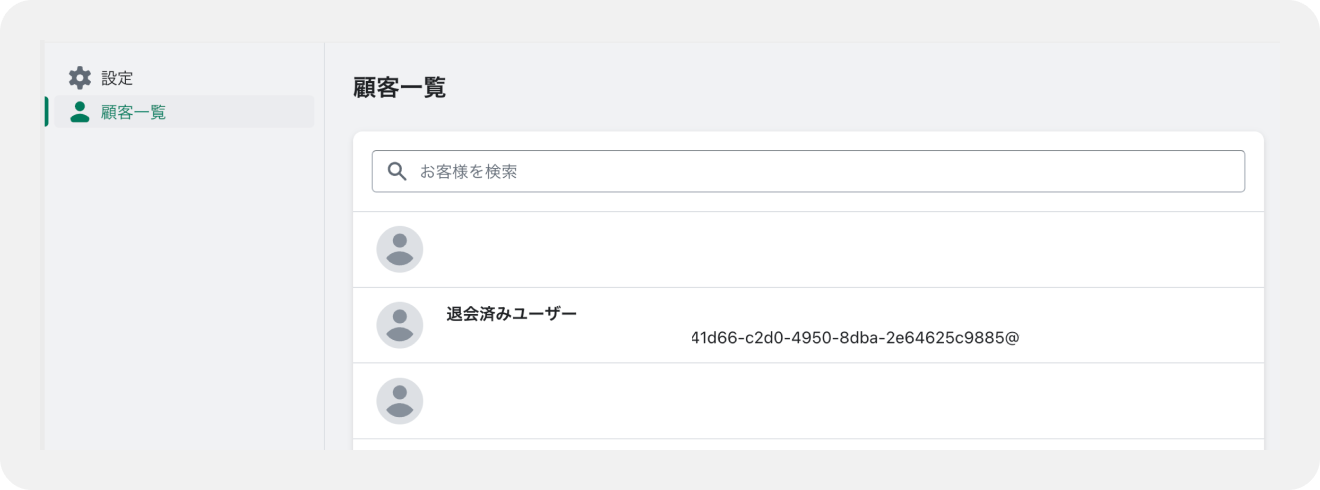The height and width of the screenshot is (490, 1320).
Task: Click the gear icon beside 設定
Action: 80,78
